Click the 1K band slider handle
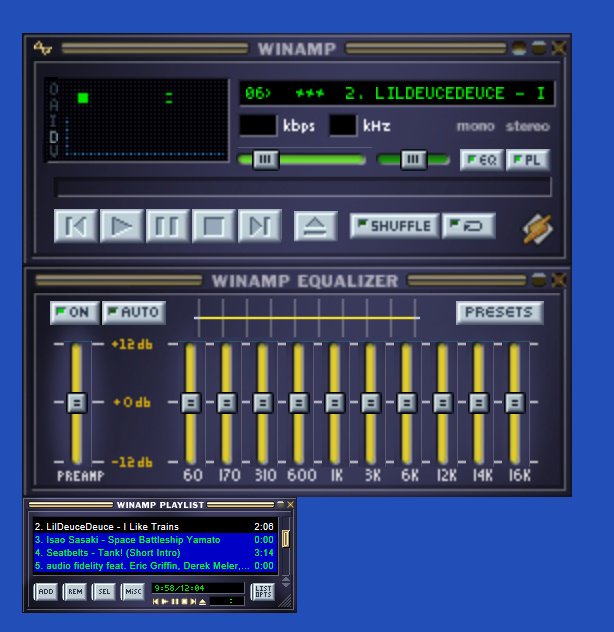The width and height of the screenshot is (614, 632). (x=335, y=403)
